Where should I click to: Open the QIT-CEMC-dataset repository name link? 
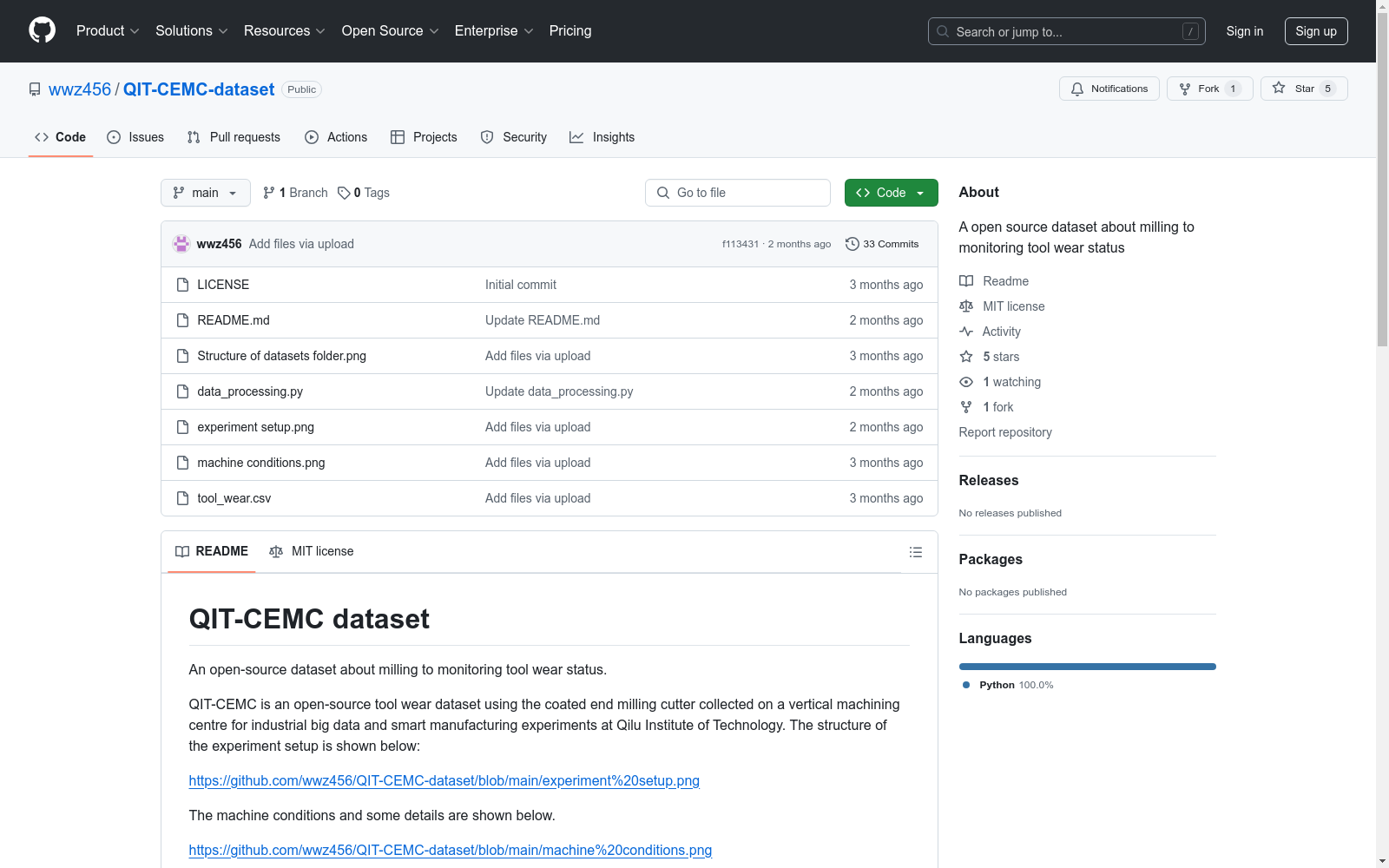tap(199, 89)
